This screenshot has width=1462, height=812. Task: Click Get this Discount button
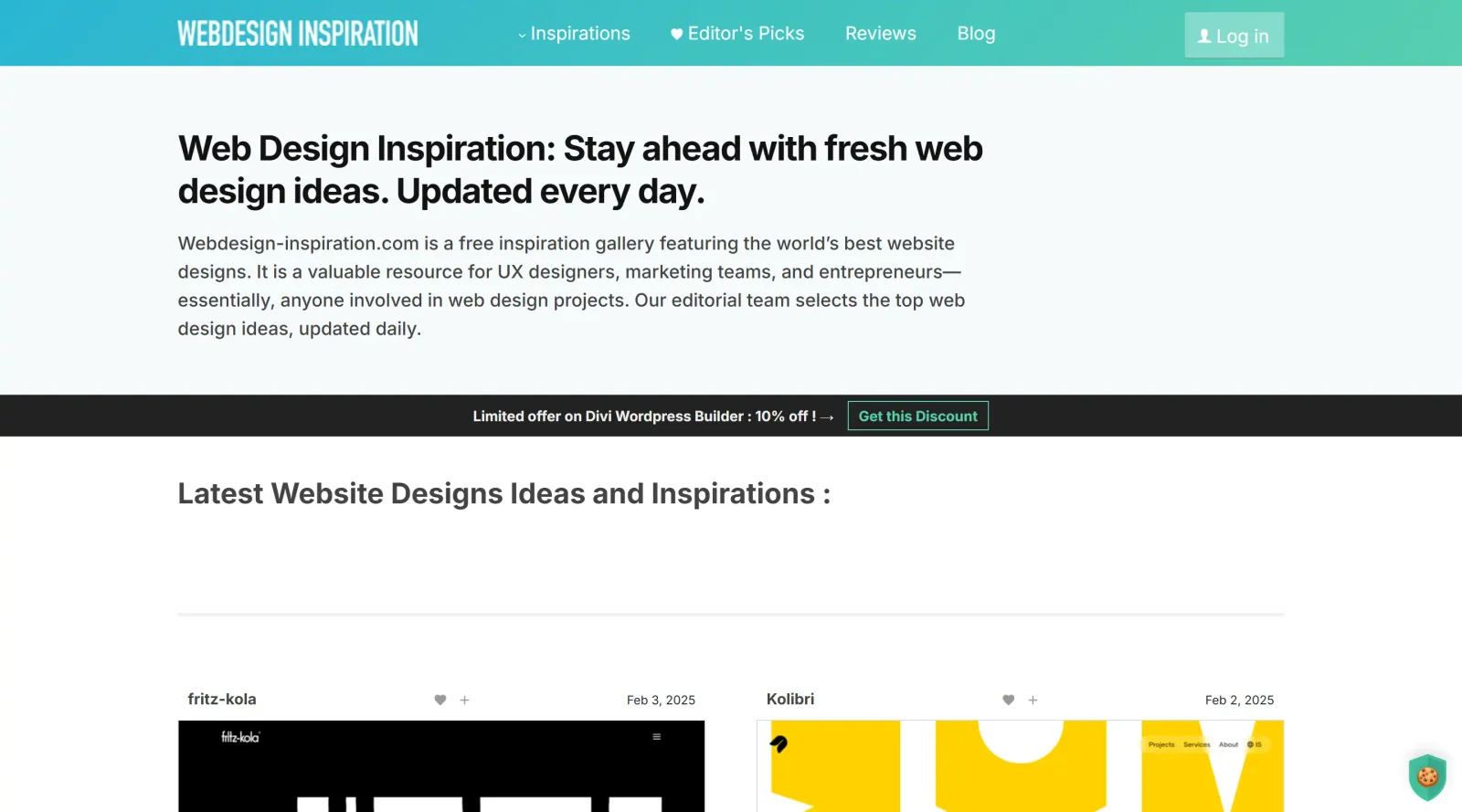coord(917,416)
